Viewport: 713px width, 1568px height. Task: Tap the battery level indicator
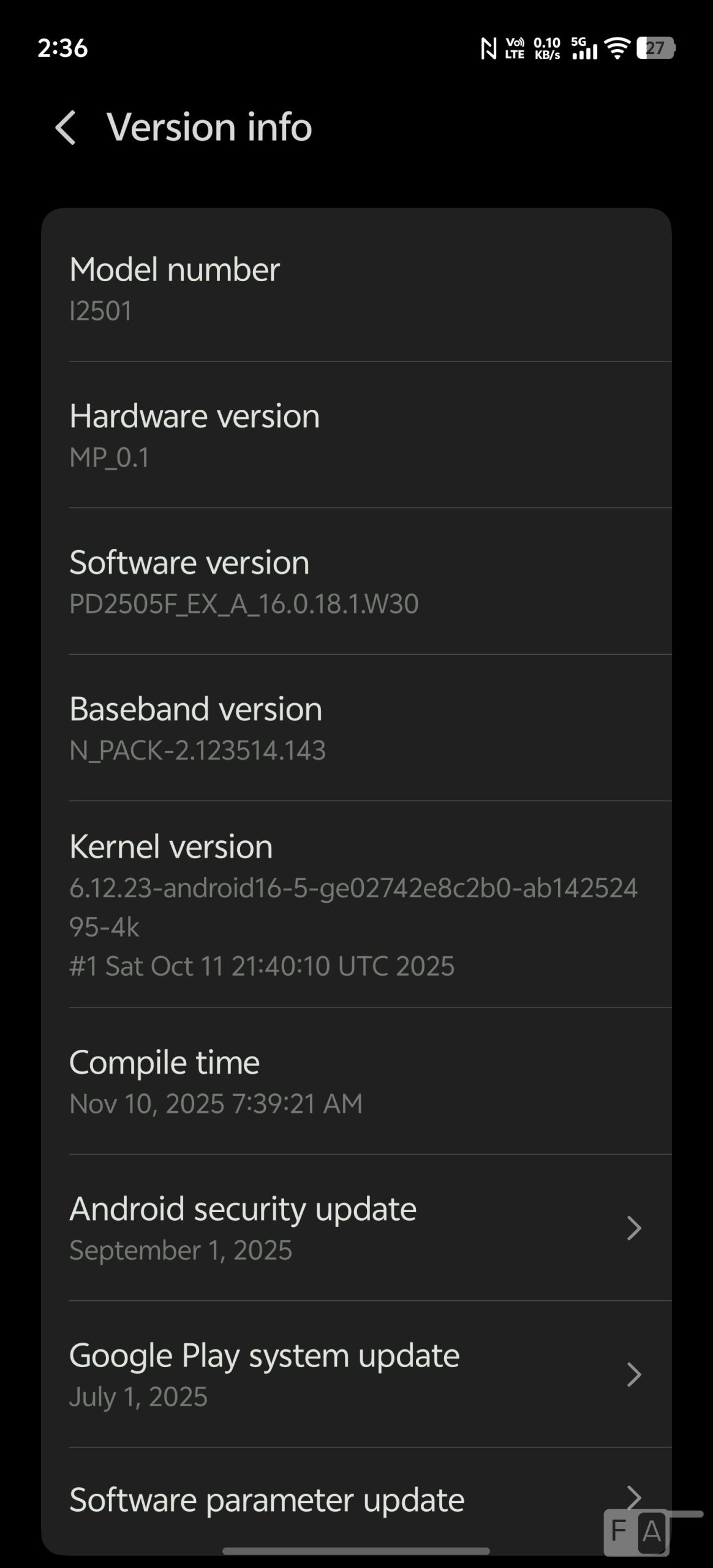coord(655,48)
